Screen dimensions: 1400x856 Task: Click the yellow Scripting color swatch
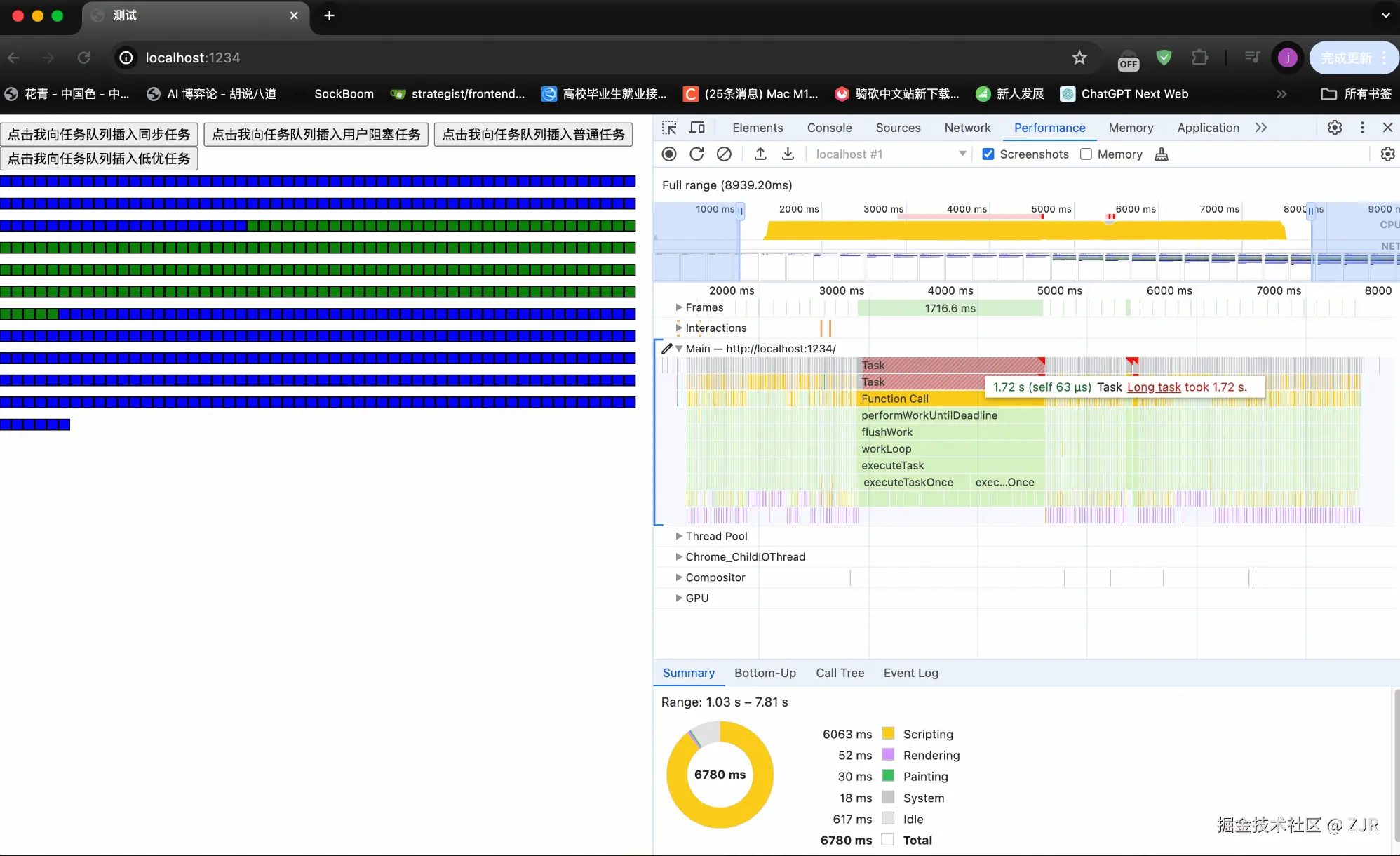[888, 734]
